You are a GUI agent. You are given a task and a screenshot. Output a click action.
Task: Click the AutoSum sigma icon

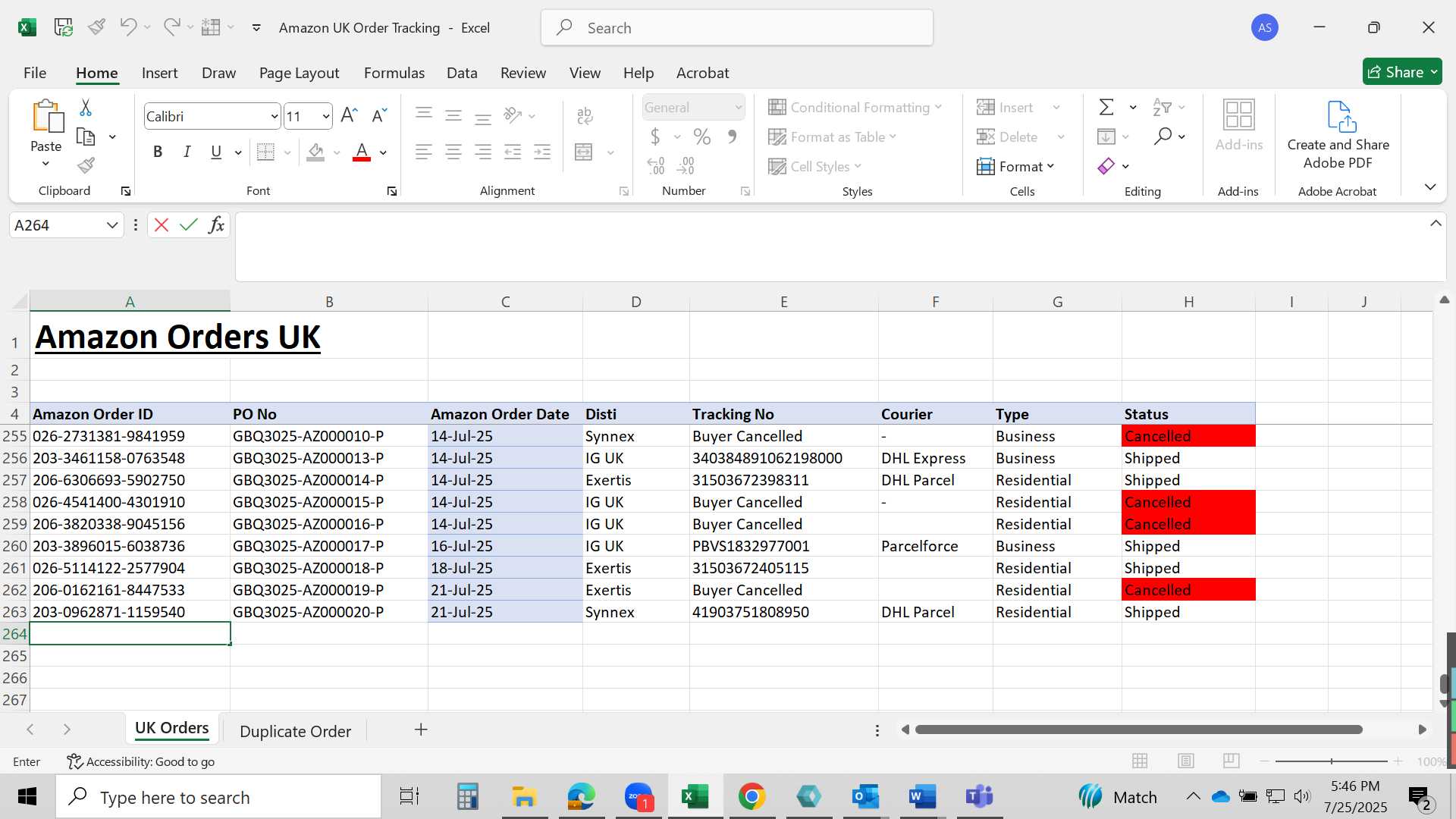coord(1106,107)
